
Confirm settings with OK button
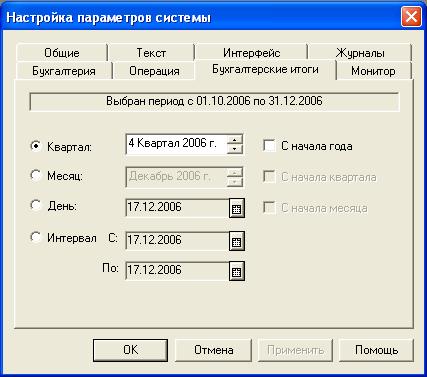130,350
